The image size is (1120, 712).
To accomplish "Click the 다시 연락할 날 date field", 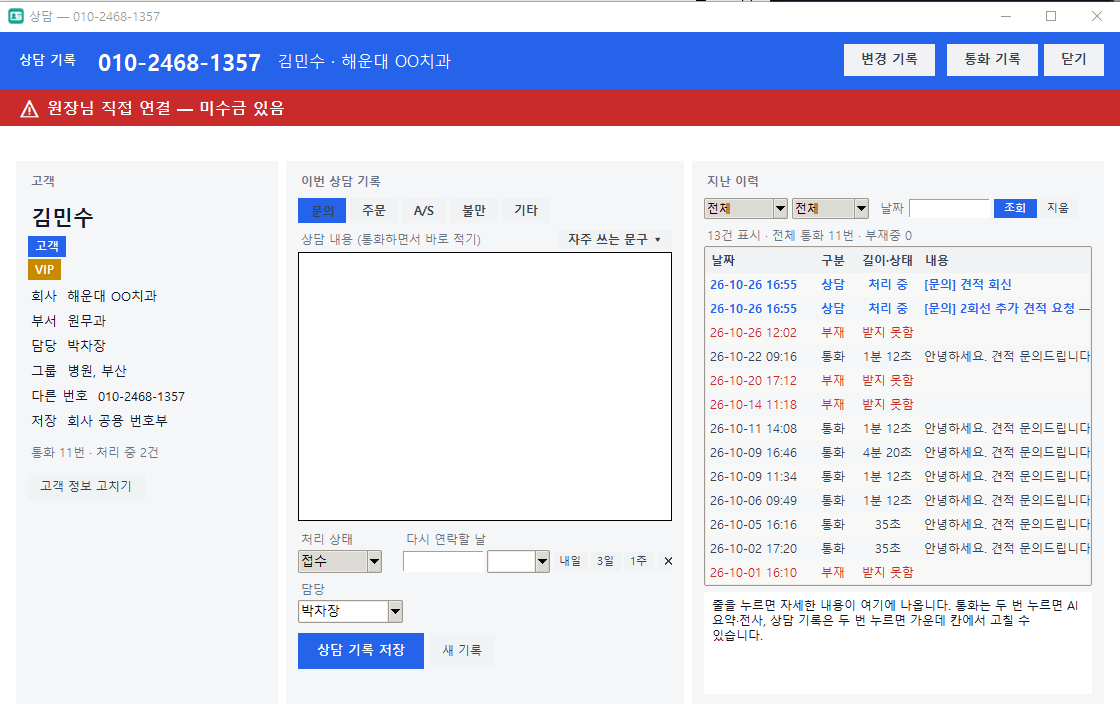I will [443, 561].
